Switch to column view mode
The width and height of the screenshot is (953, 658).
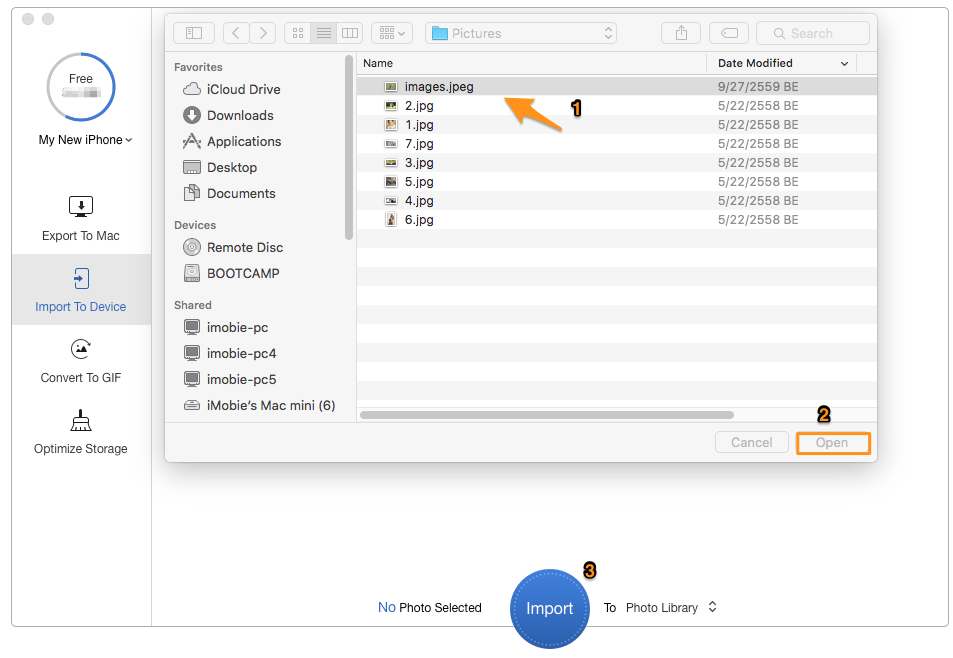(349, 33)
